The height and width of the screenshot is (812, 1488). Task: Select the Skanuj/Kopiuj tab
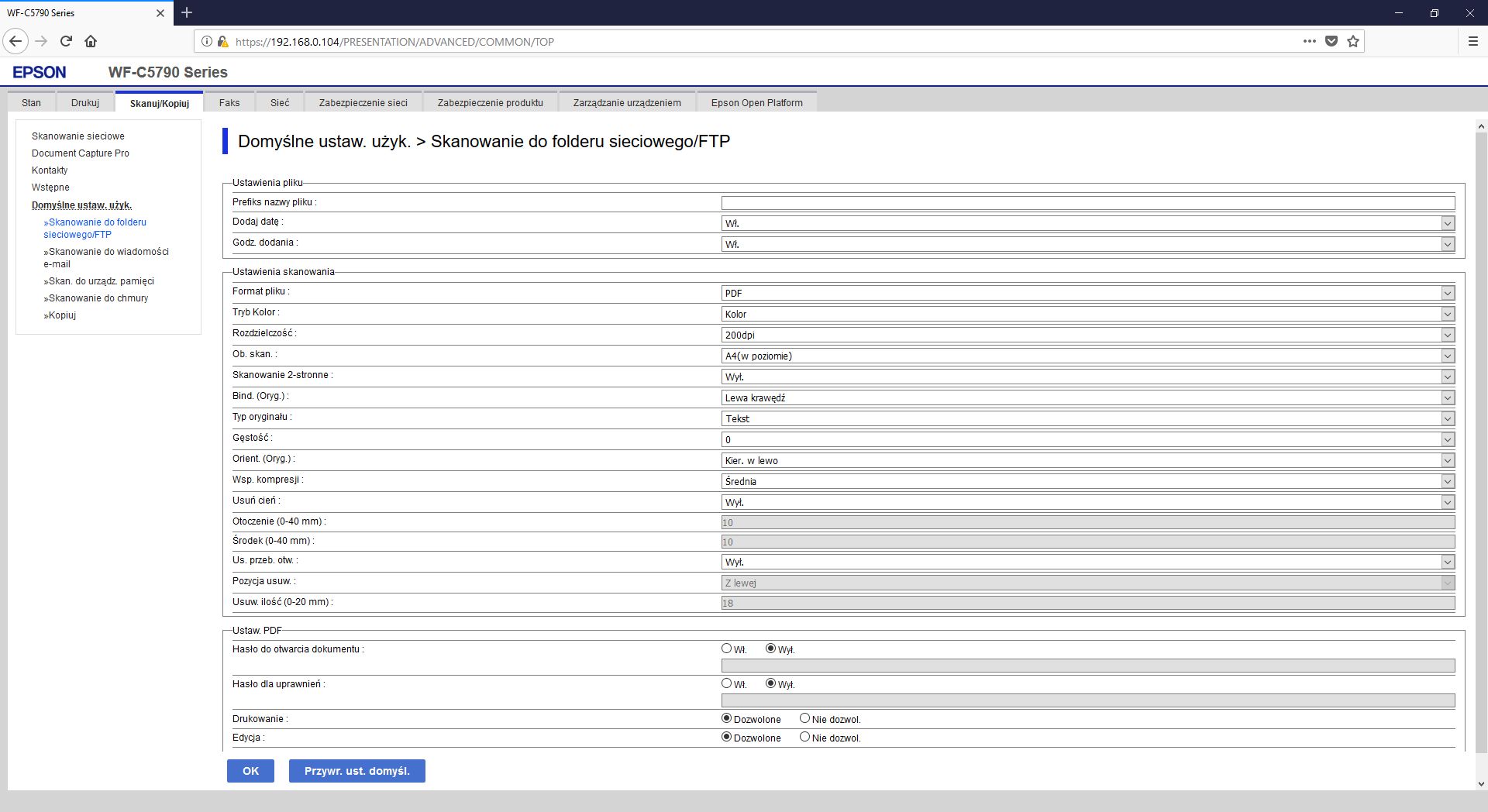click(x=160, y=102)
